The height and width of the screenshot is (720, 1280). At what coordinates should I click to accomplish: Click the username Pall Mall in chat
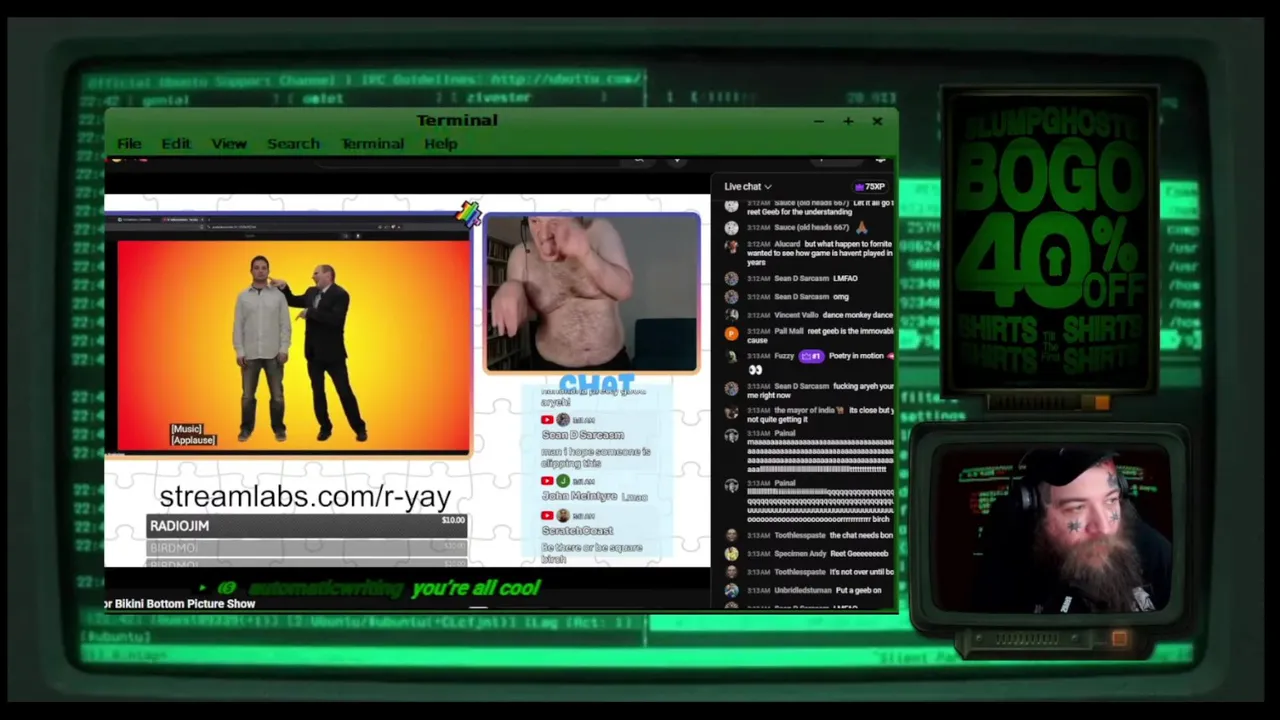click(789, 331)
